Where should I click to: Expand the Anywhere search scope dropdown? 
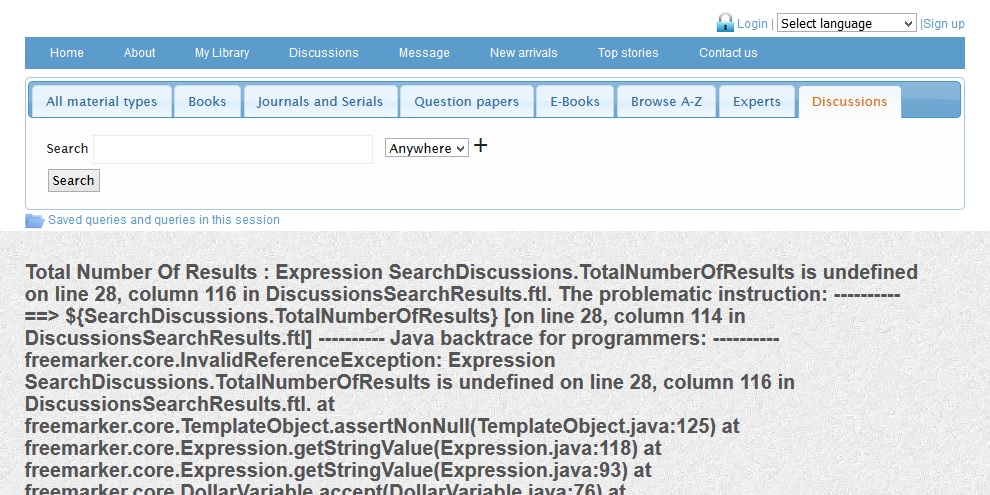[x=426, y=148]
